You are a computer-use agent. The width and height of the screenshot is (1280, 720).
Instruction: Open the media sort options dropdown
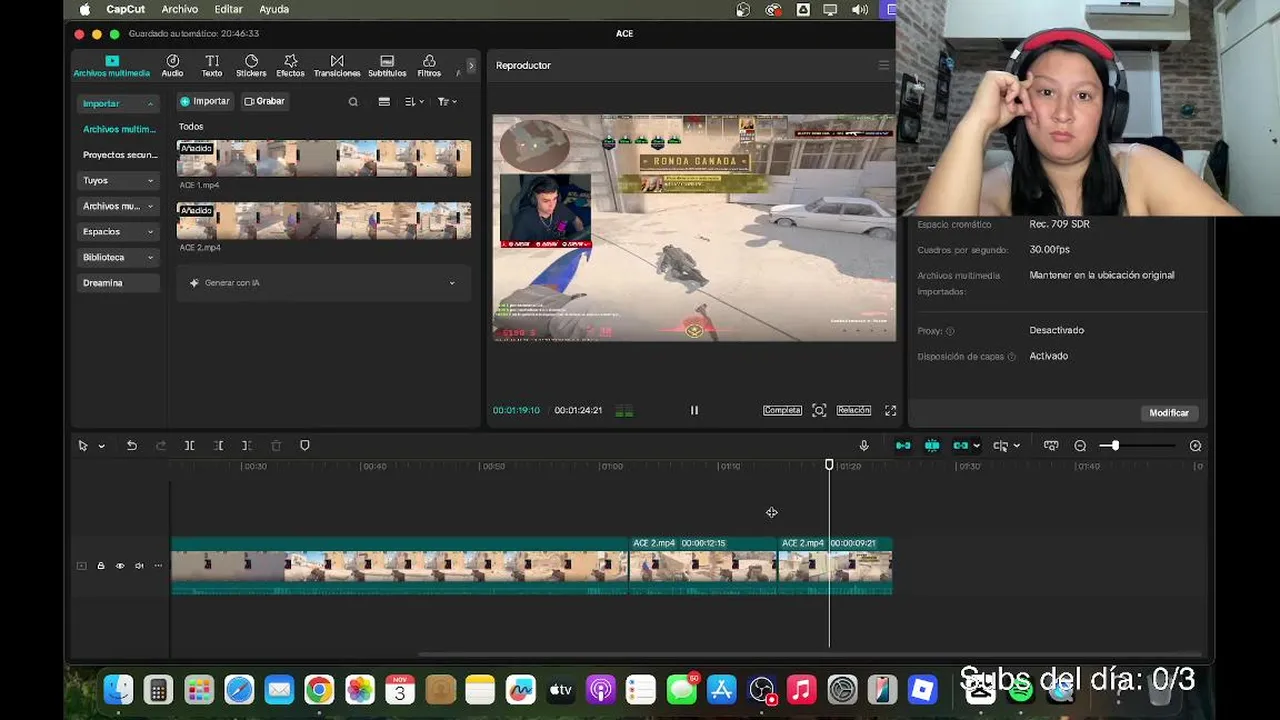pyautogui.click(x=414, y=101)
